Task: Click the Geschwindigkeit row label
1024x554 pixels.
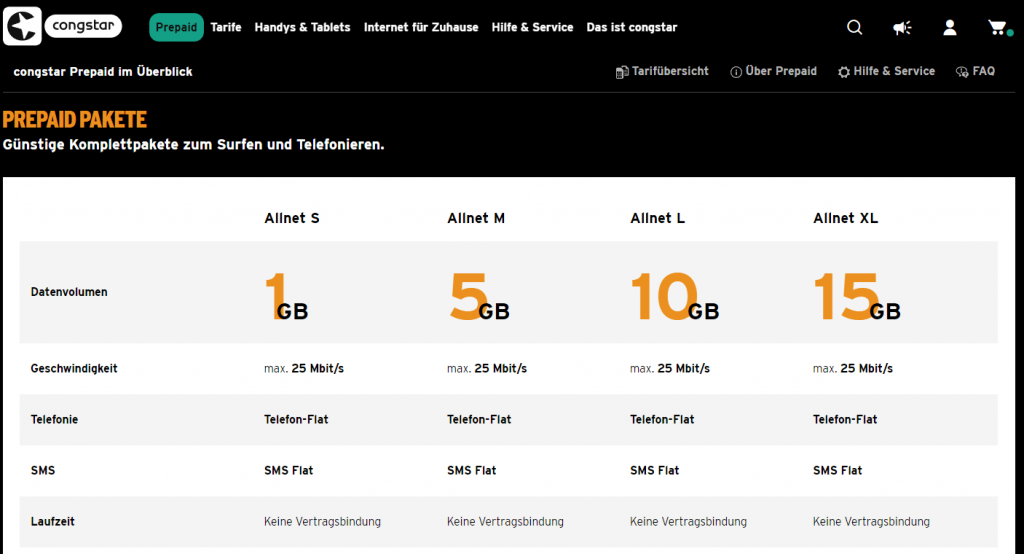Action: click(x=74, y=368)
